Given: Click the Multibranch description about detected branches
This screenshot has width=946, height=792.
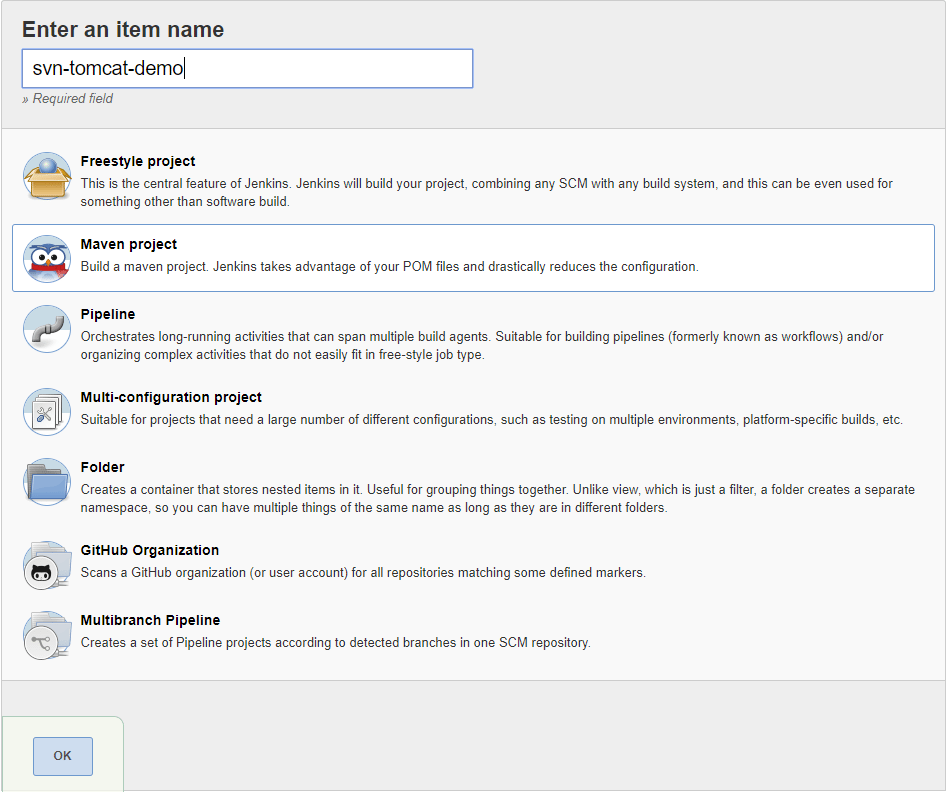Looking at the screenshot, I should tap(335, 643).
